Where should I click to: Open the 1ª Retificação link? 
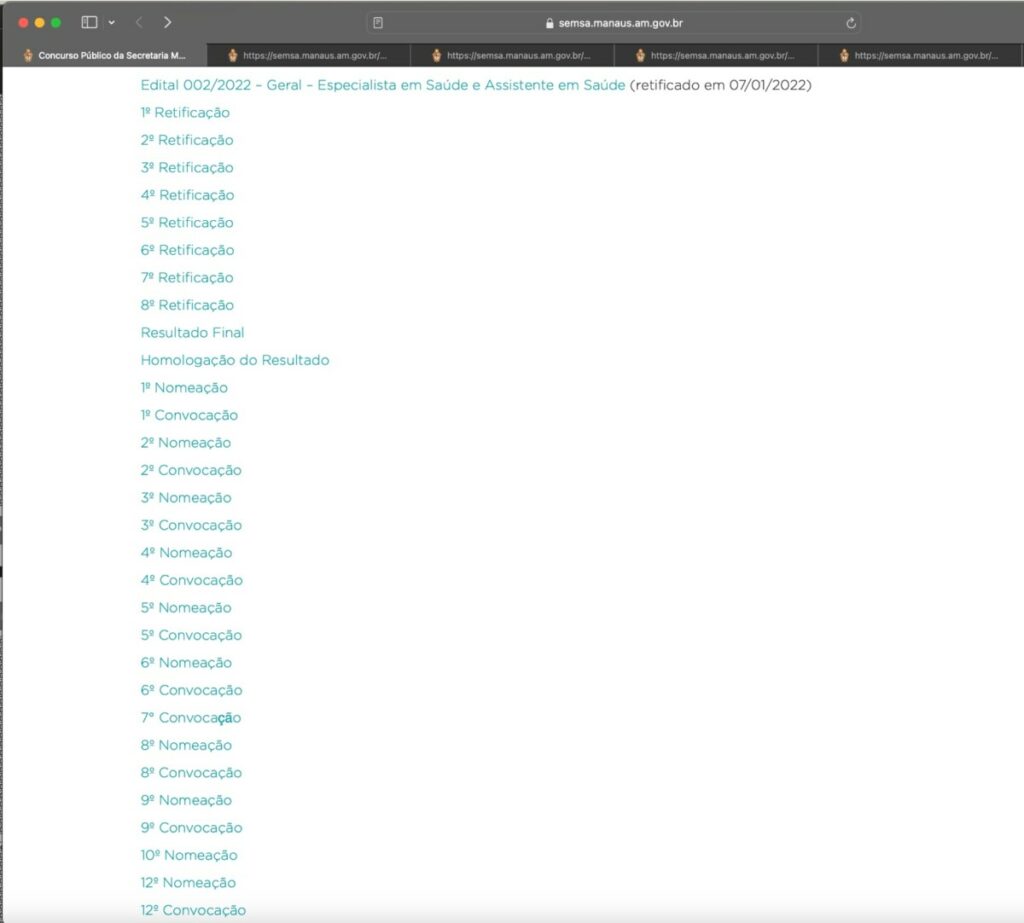(185, 112)
